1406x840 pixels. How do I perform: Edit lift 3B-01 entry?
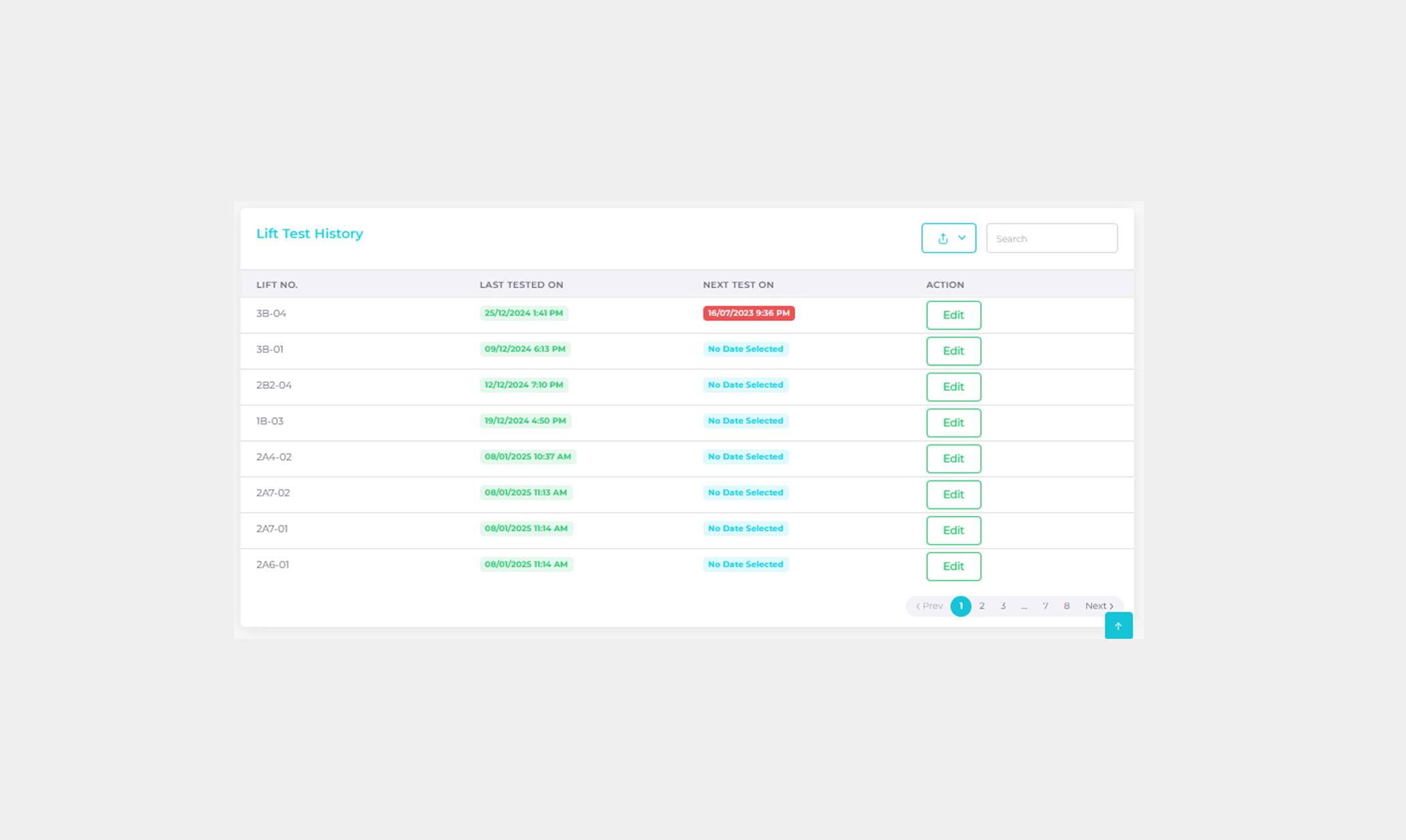pyautogui.click(x=953, y=351)
